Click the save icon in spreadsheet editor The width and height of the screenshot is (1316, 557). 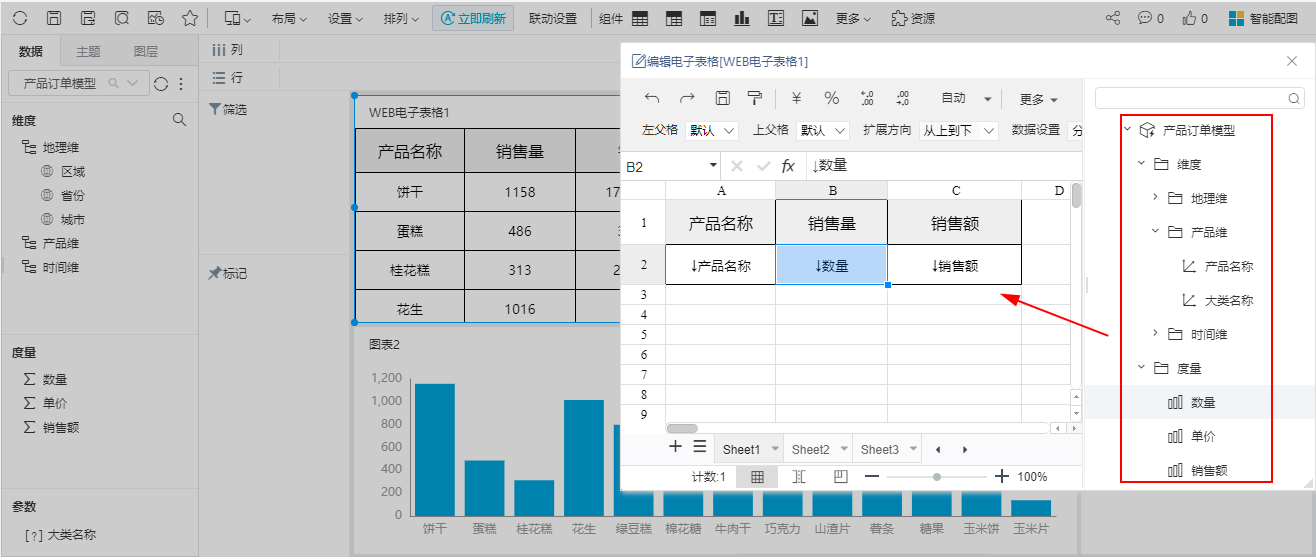[x=722, y=98]
